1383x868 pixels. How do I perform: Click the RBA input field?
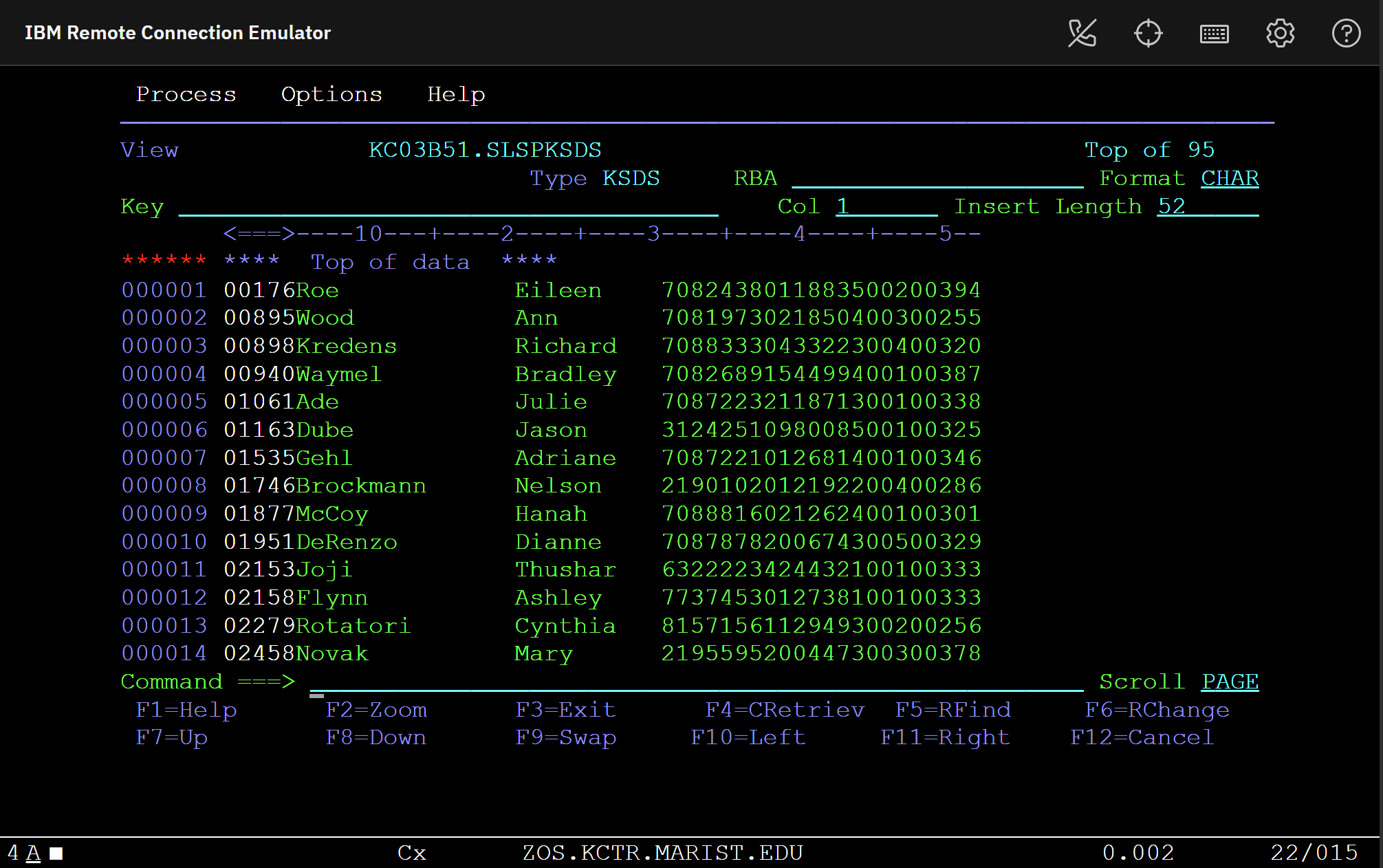pos(937,178)
